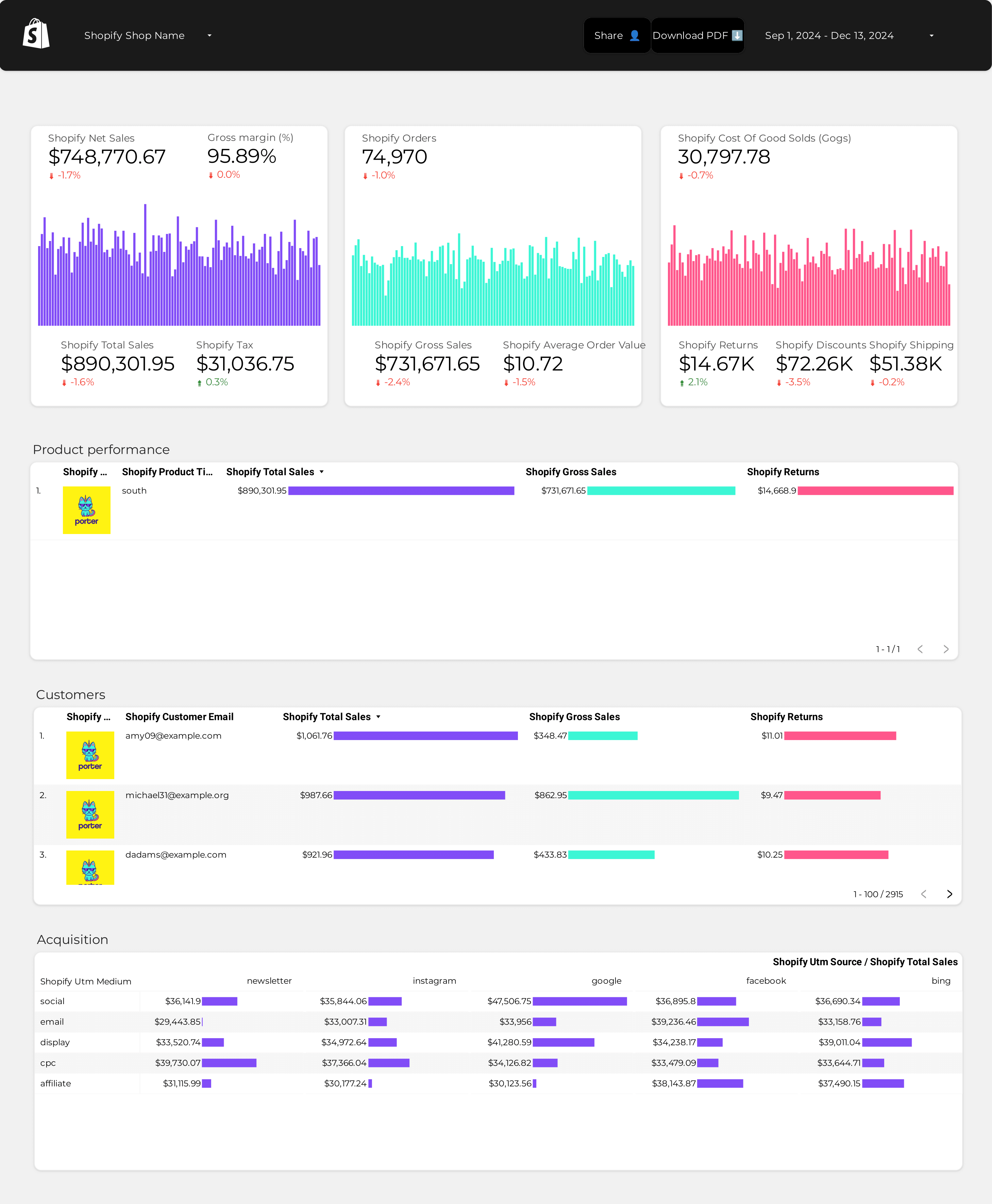Click Product table Shopify Returns header
This screenshot has height=1204, width=992.
(x=783, y=472)
